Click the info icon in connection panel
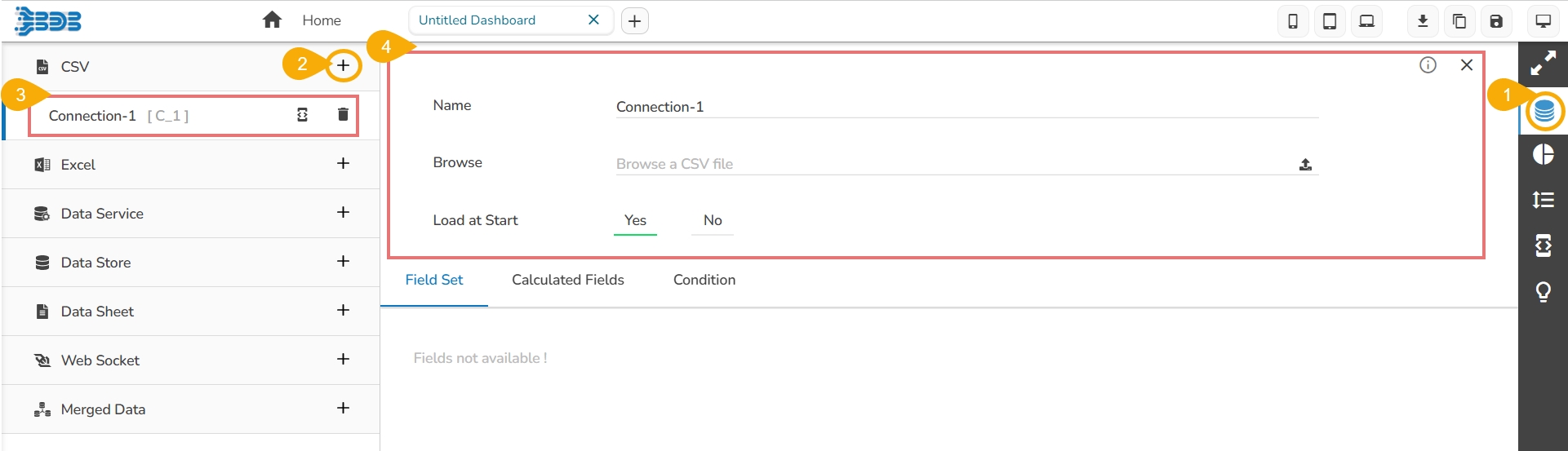Image resolution: width=1568 pixels, height=451 pixels. coord(1428,65)
